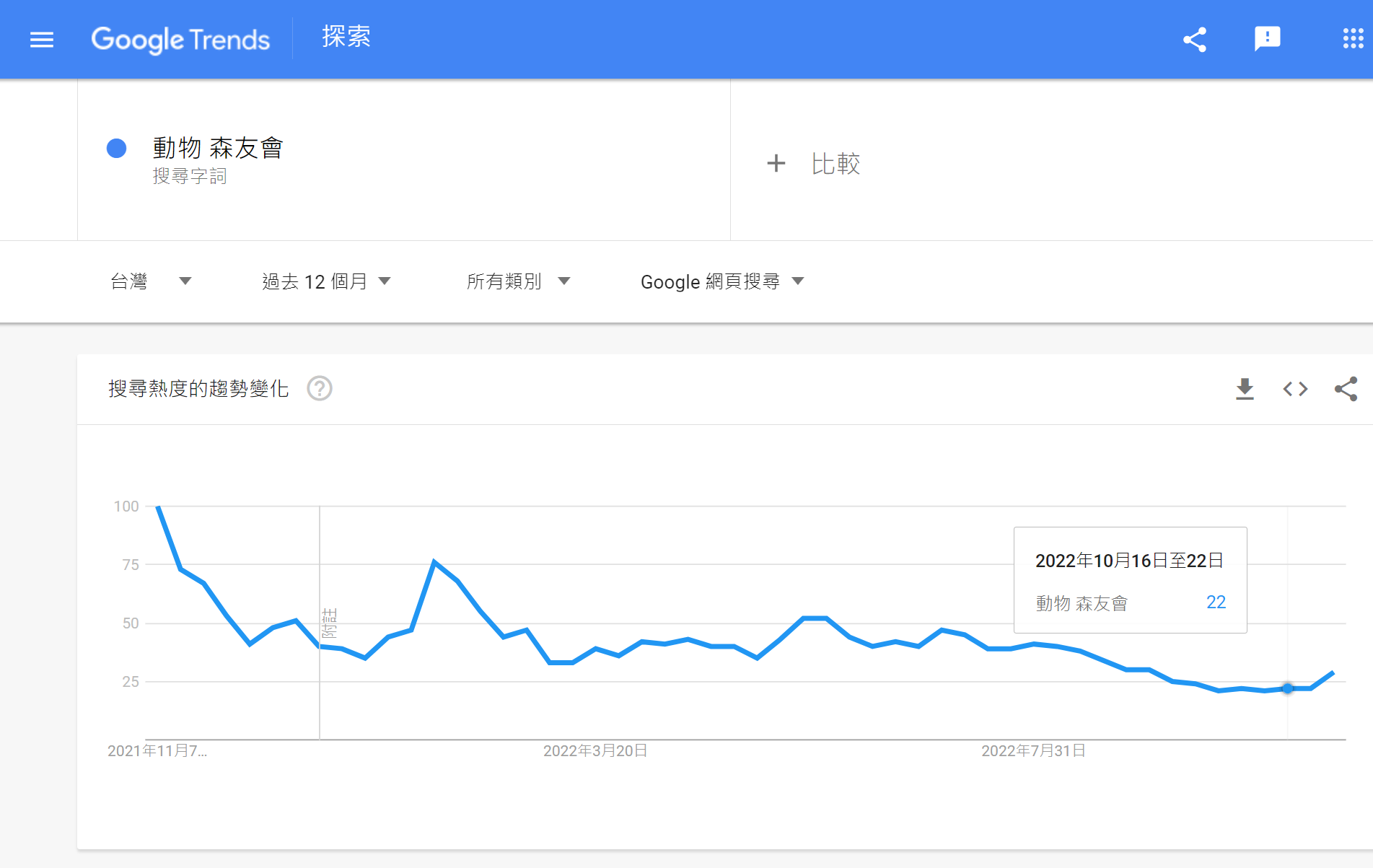Click the 附註 note marker on the chart
This screenshot has width=1373, height=868.
(x=329, y=623)
